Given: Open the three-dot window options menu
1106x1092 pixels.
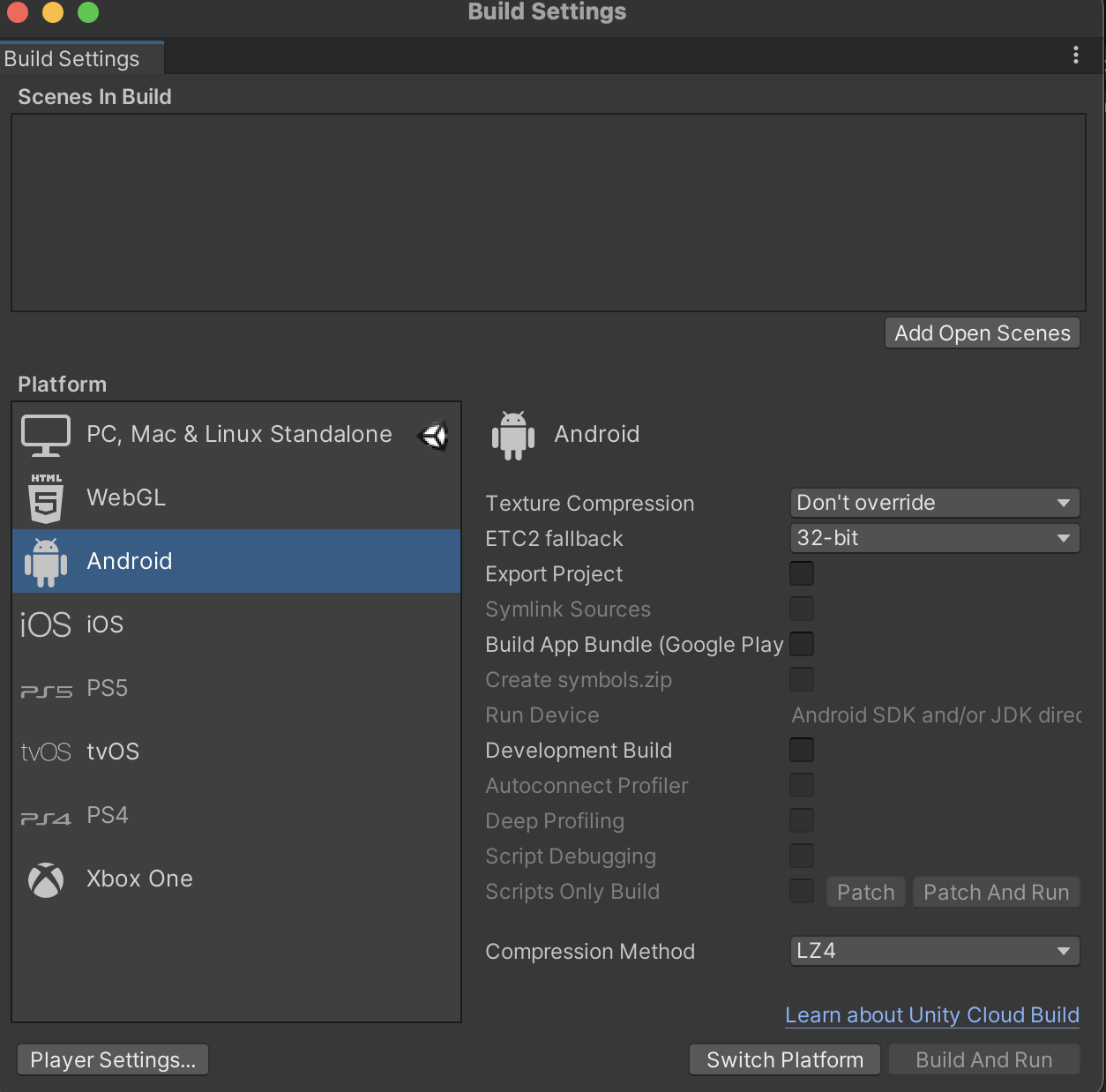Looking at the screenshot, I should point(1076,56).
